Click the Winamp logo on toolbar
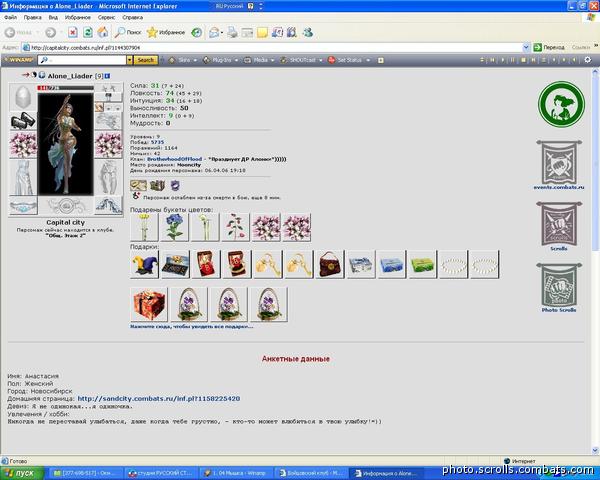Screen dimensions: 600x480 pos(19,60)
